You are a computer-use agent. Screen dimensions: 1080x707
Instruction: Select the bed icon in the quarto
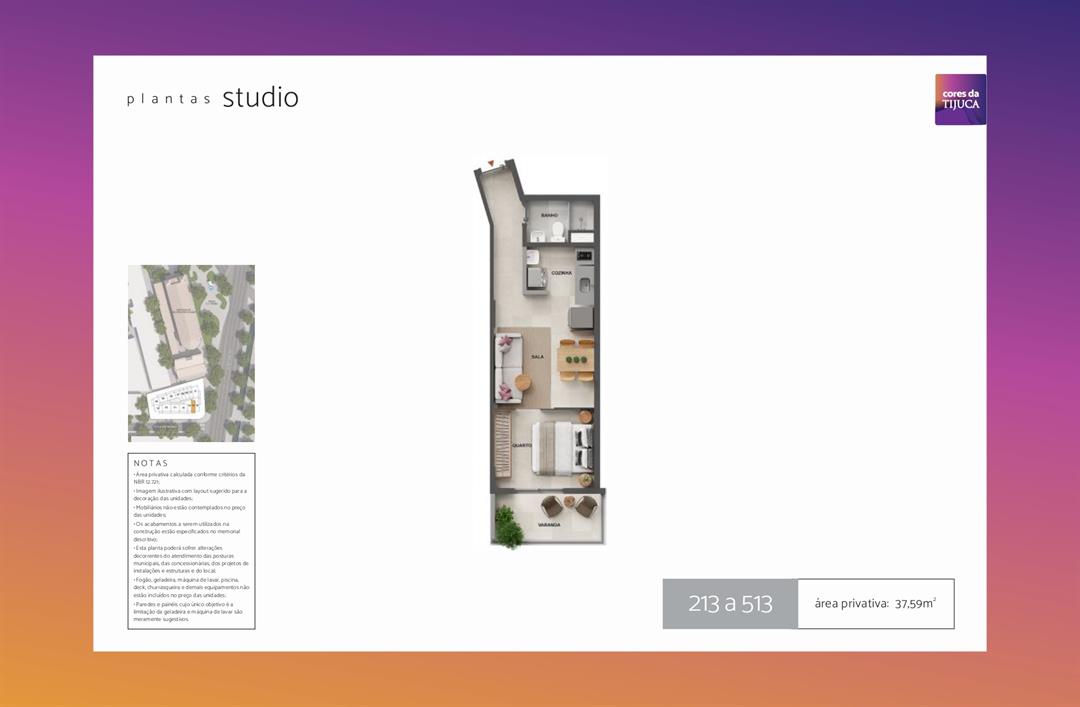click(x=562, y=447)
